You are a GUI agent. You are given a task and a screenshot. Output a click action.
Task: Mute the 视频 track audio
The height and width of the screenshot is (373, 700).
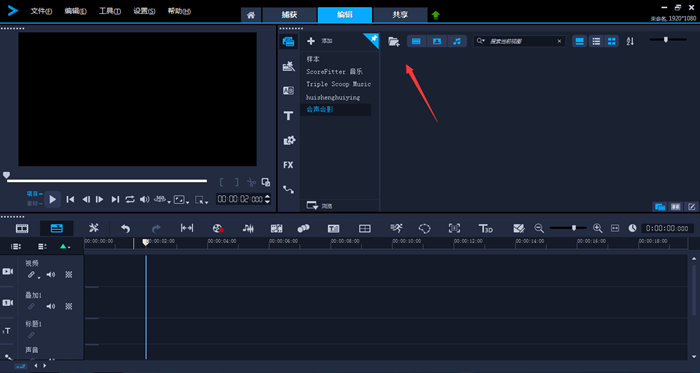(51, 275)
